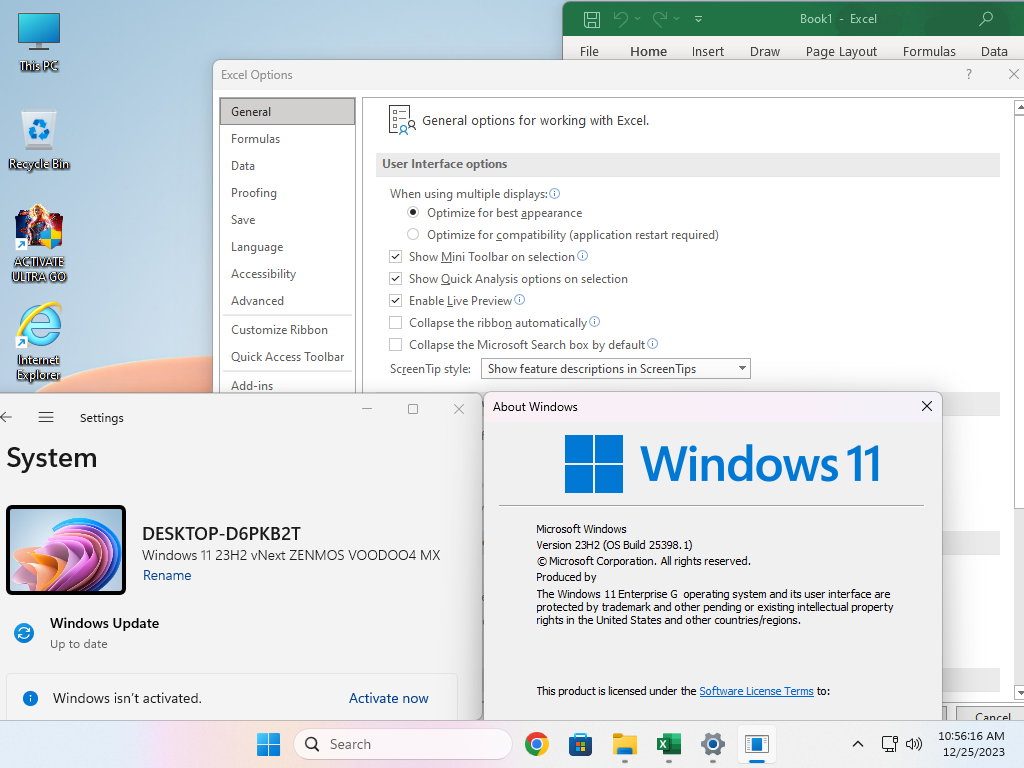The width and height of the screenshot is (1024, 768).
Task: Click the Excel Options help question mark
Action: pos(968,74)
